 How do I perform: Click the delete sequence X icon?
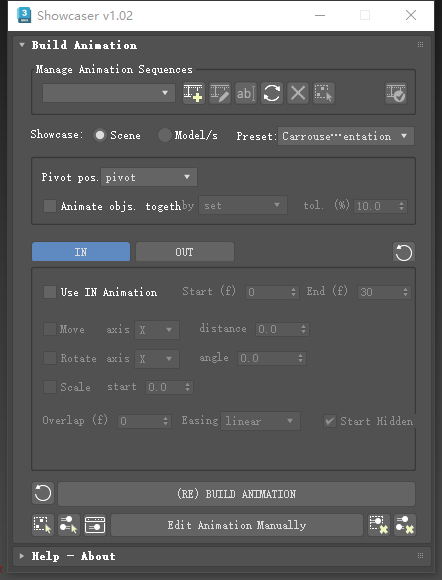pos(298,93)
